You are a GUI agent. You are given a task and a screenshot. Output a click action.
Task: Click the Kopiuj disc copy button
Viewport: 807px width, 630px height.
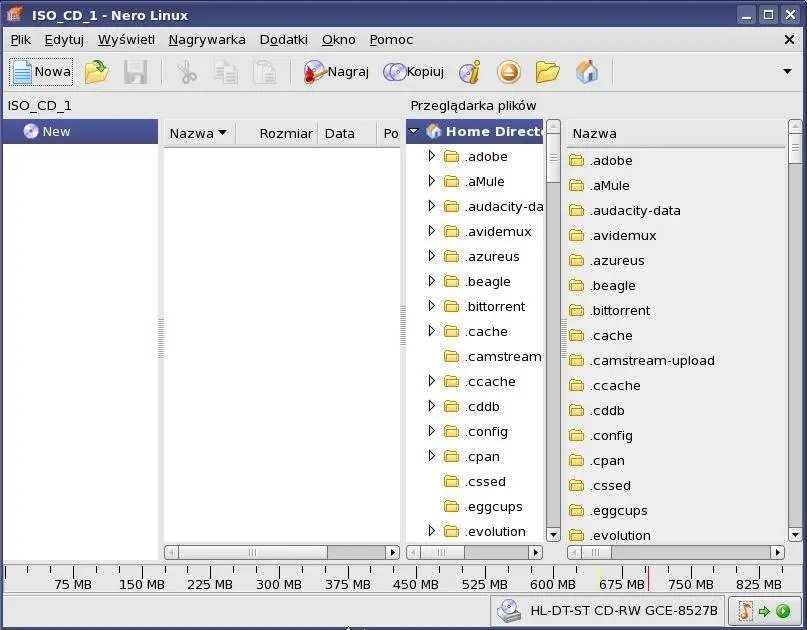[x=413, y=72]
